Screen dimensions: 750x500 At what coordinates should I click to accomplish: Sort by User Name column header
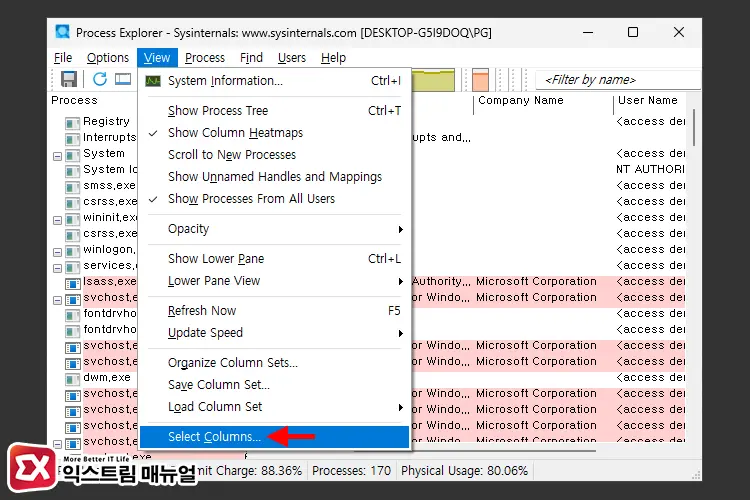[648, 100]
